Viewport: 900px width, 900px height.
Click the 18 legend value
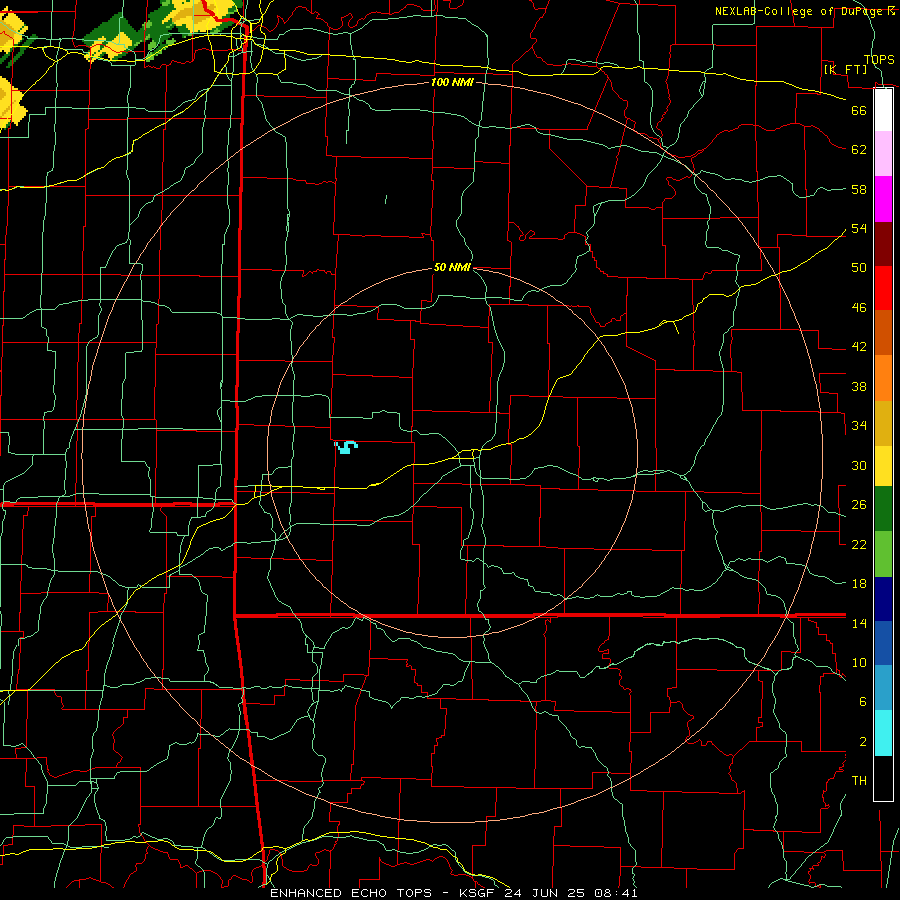point(859,584)
